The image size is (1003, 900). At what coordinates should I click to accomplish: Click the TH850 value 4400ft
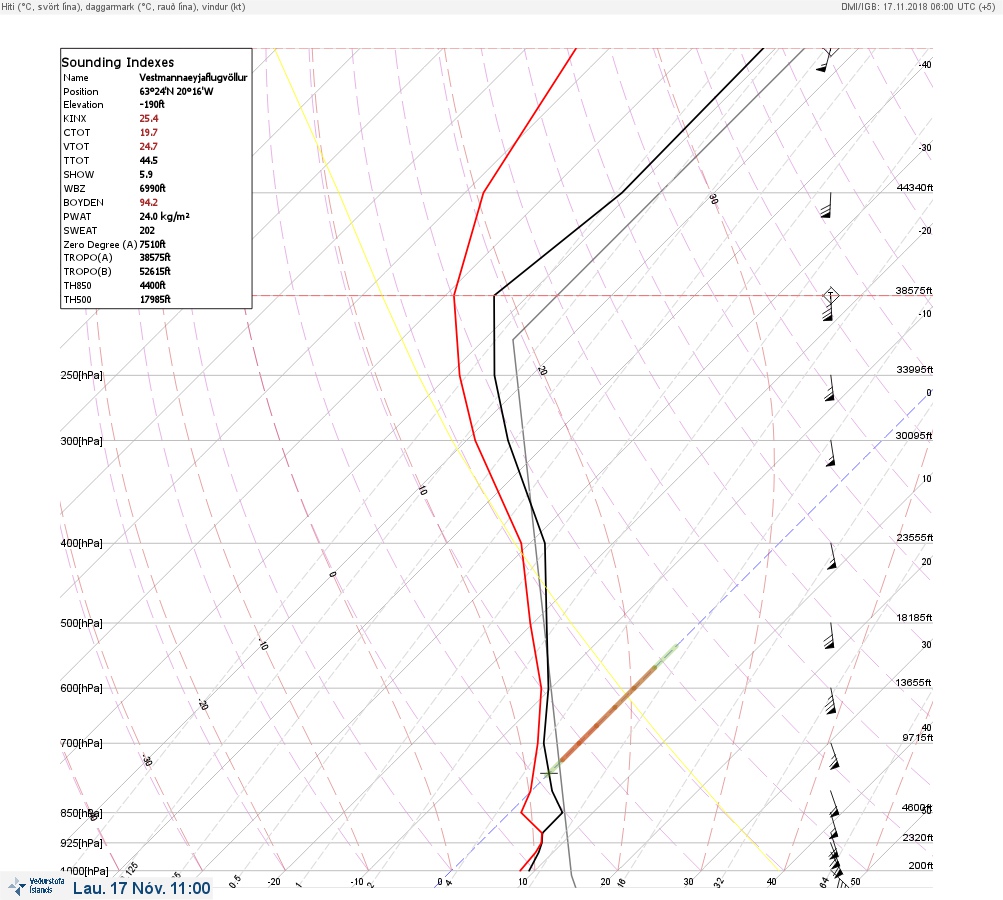[x=152, y=285]
